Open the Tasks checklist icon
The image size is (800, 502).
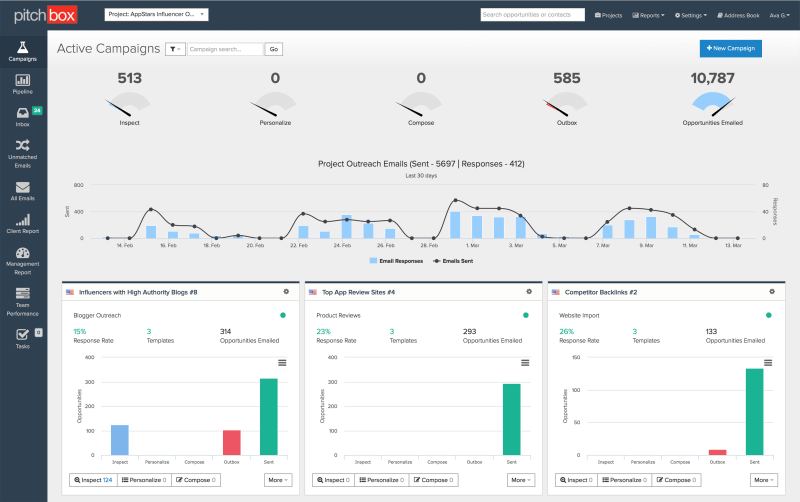pos(23,336)
